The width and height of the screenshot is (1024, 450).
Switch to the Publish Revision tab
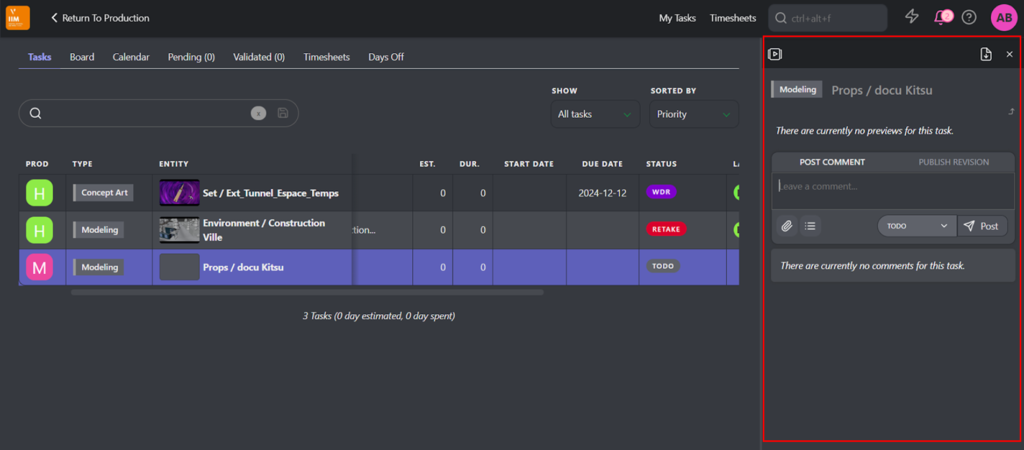(953, 162)
